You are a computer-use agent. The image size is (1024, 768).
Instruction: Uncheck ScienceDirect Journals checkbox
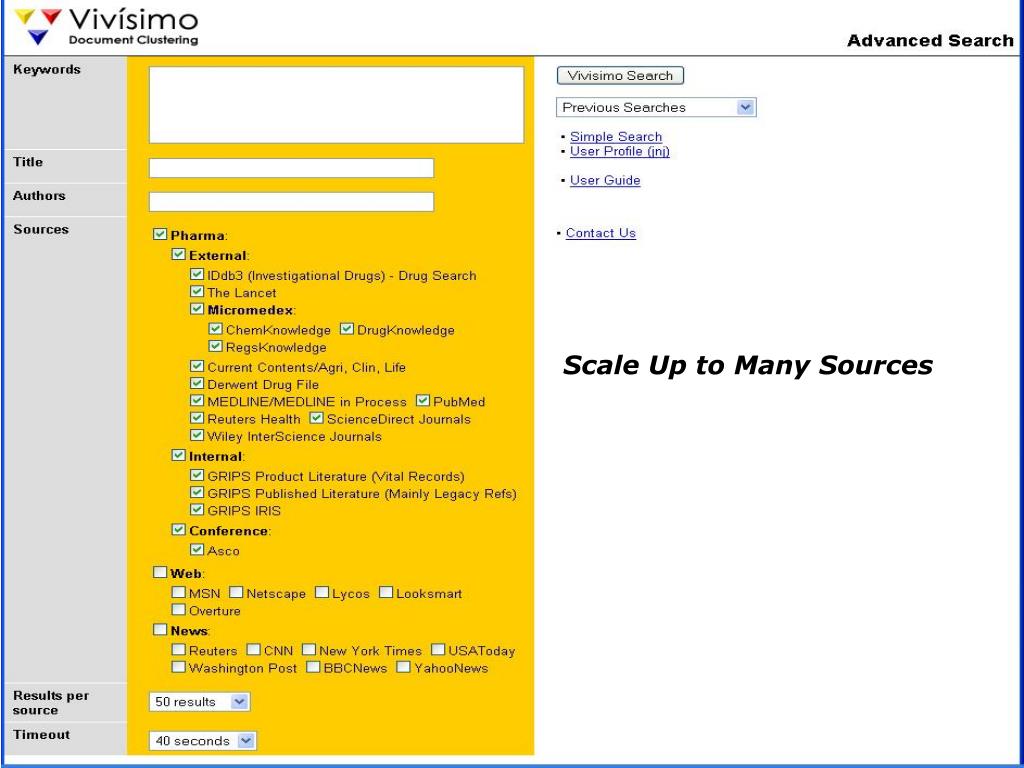tap(317, 417)
